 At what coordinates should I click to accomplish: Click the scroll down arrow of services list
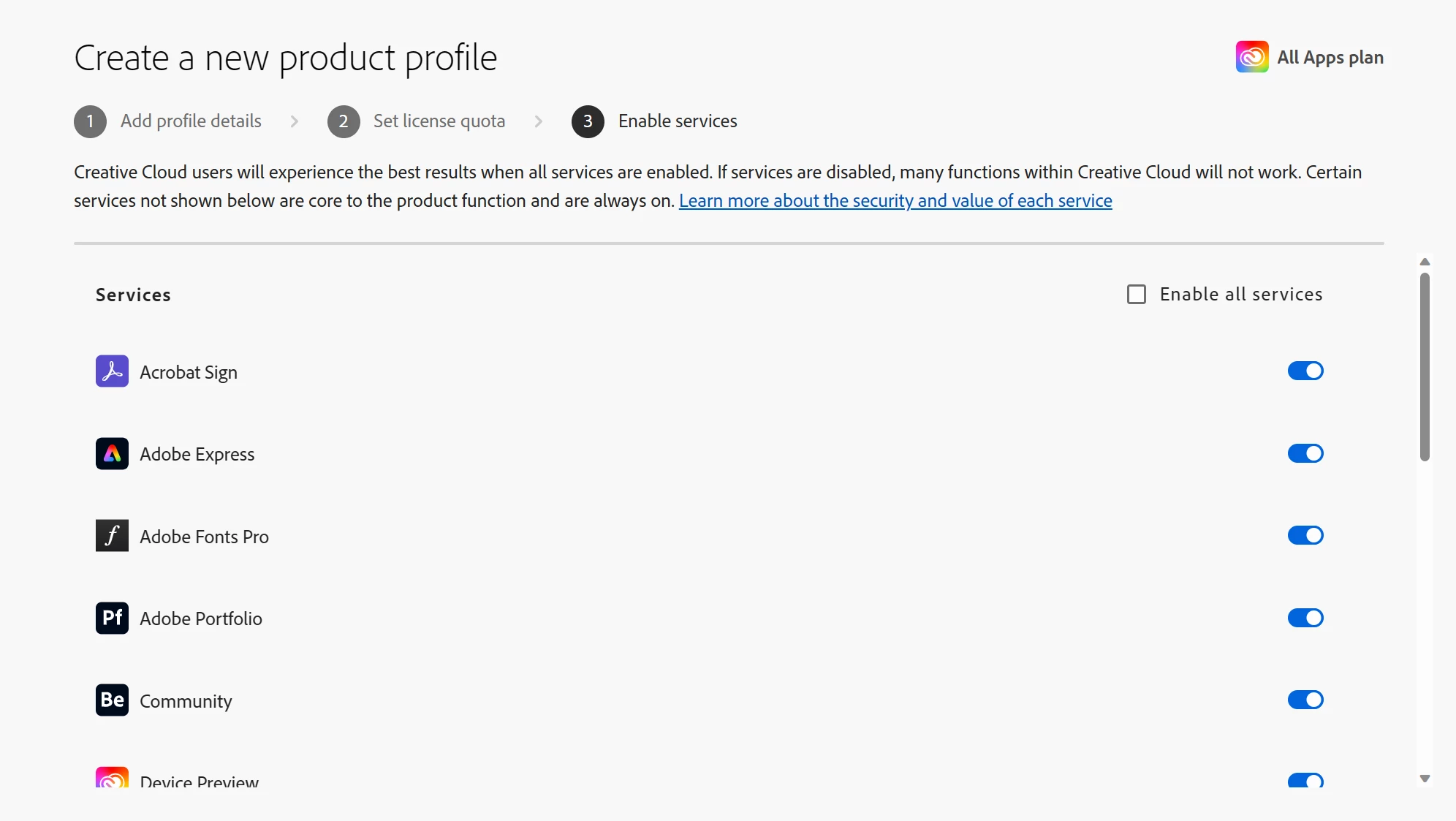coord(1425,779)
